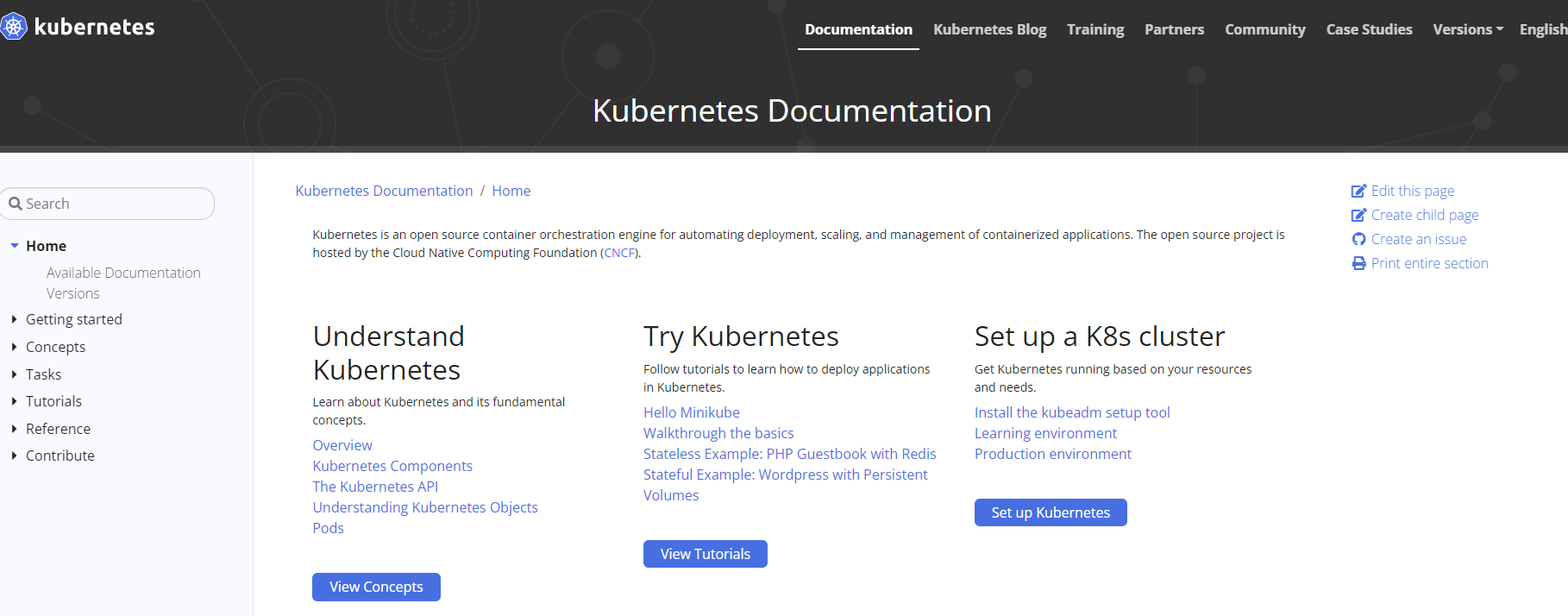This screenshot has height=616, width=1568.
Task: Open Kubernetes Documentation breadcrumb link
Action: 384,191
